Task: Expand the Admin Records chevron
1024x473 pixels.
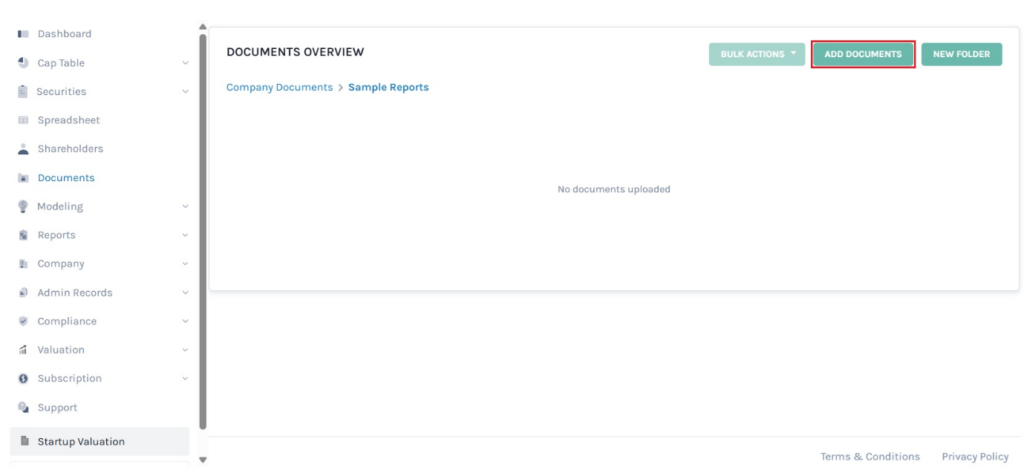Action: pyautogui.click(x=185, y=293)
